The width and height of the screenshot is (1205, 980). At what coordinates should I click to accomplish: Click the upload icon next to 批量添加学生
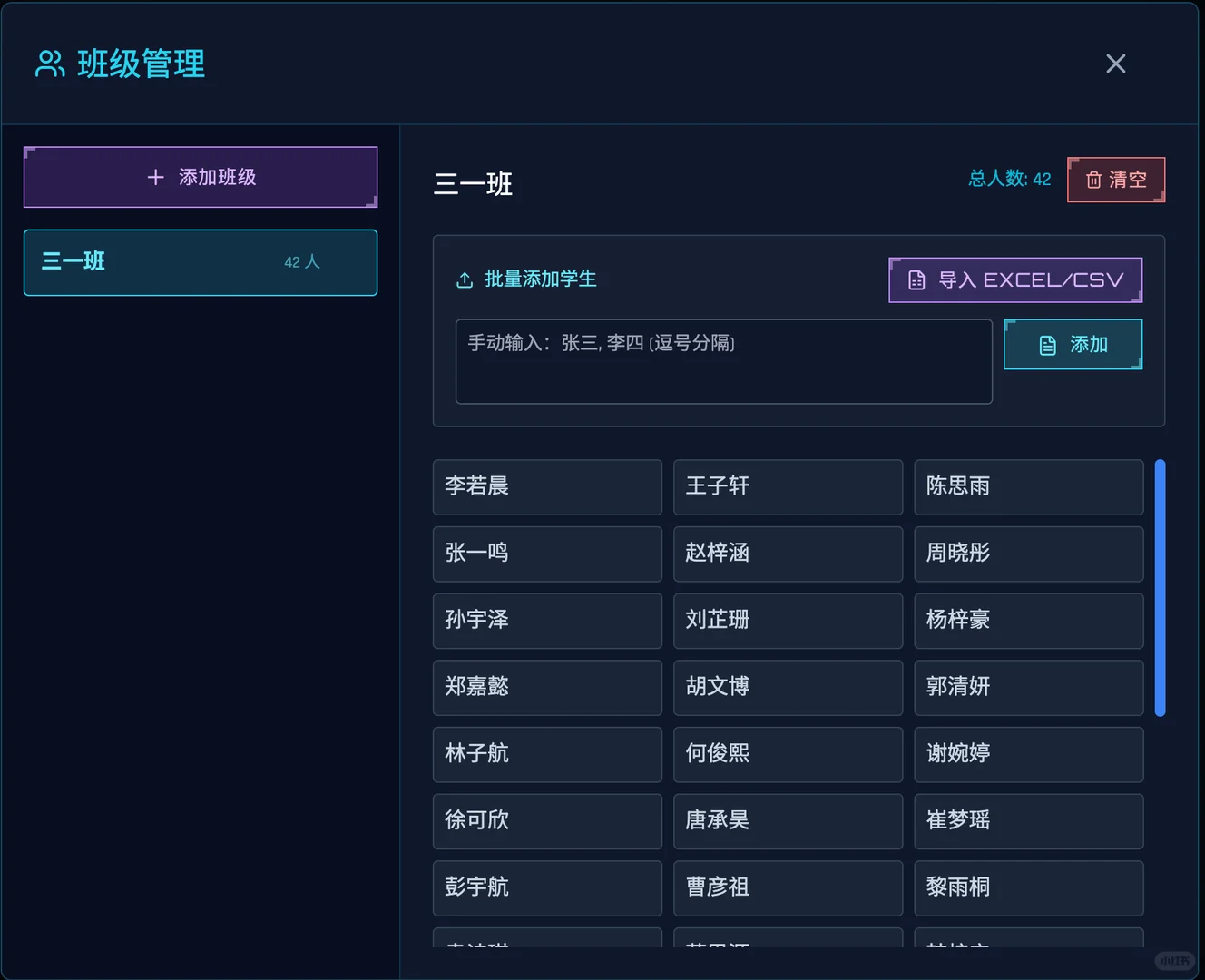click(x=465, y=279)
